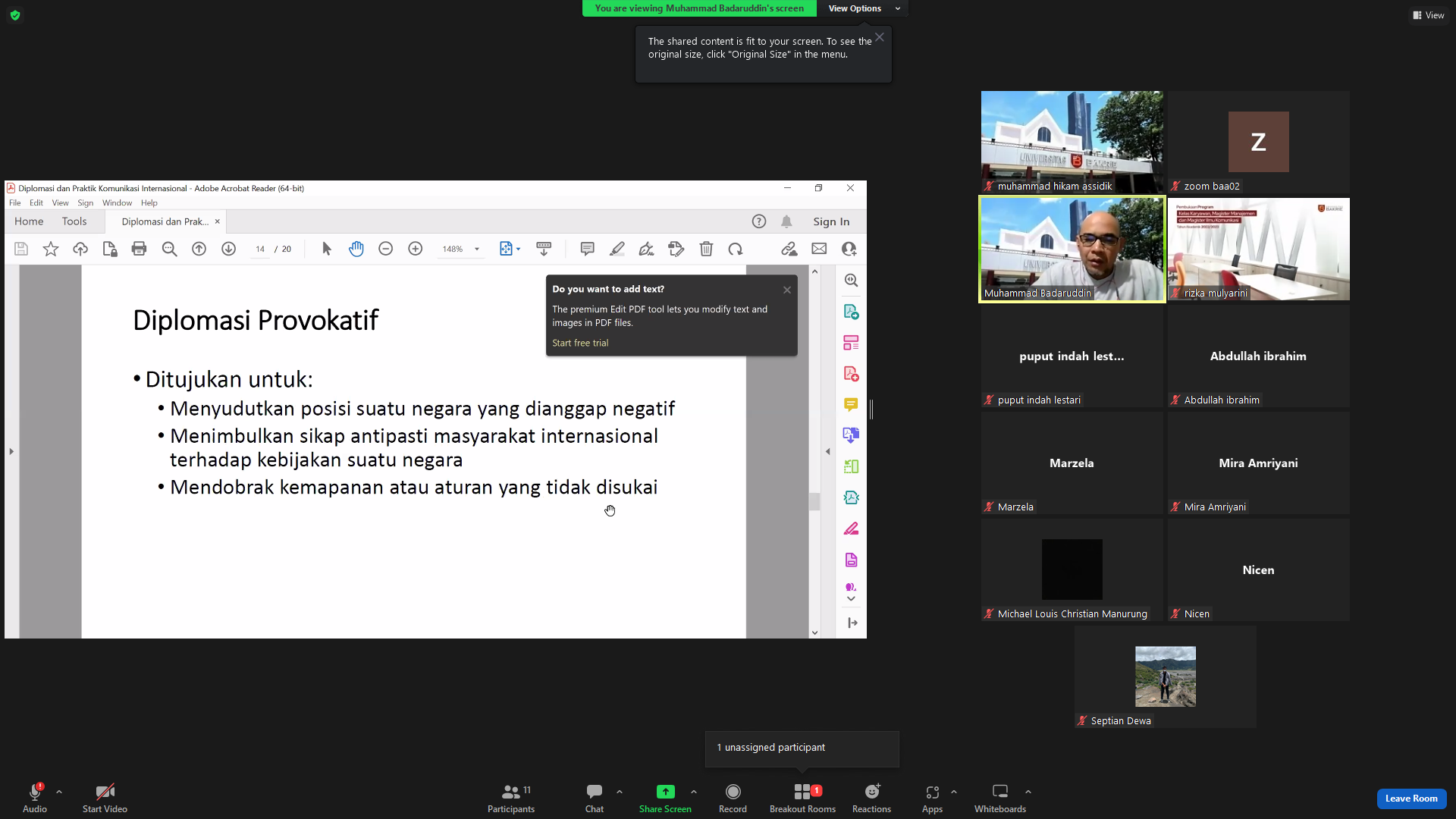The height and width of the screenshot is (819, 1456).
Task: Click the trash delete icon in Acrobat
Action: [x=706, y=249]
